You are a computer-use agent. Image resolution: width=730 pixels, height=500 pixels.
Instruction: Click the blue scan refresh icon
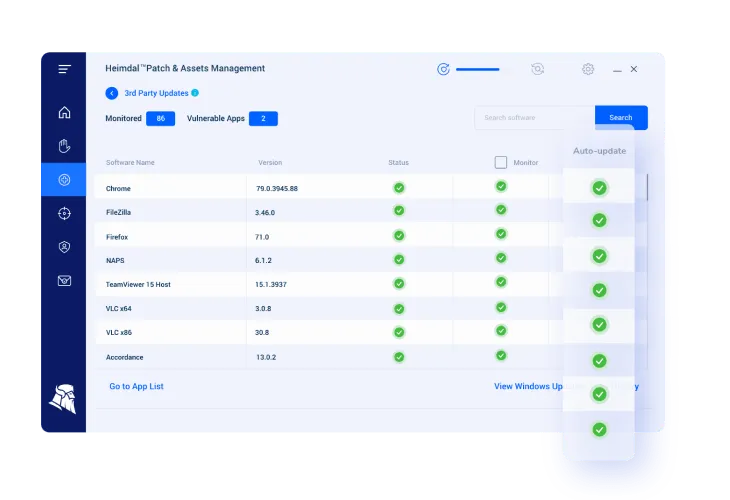tap(443, 69)
